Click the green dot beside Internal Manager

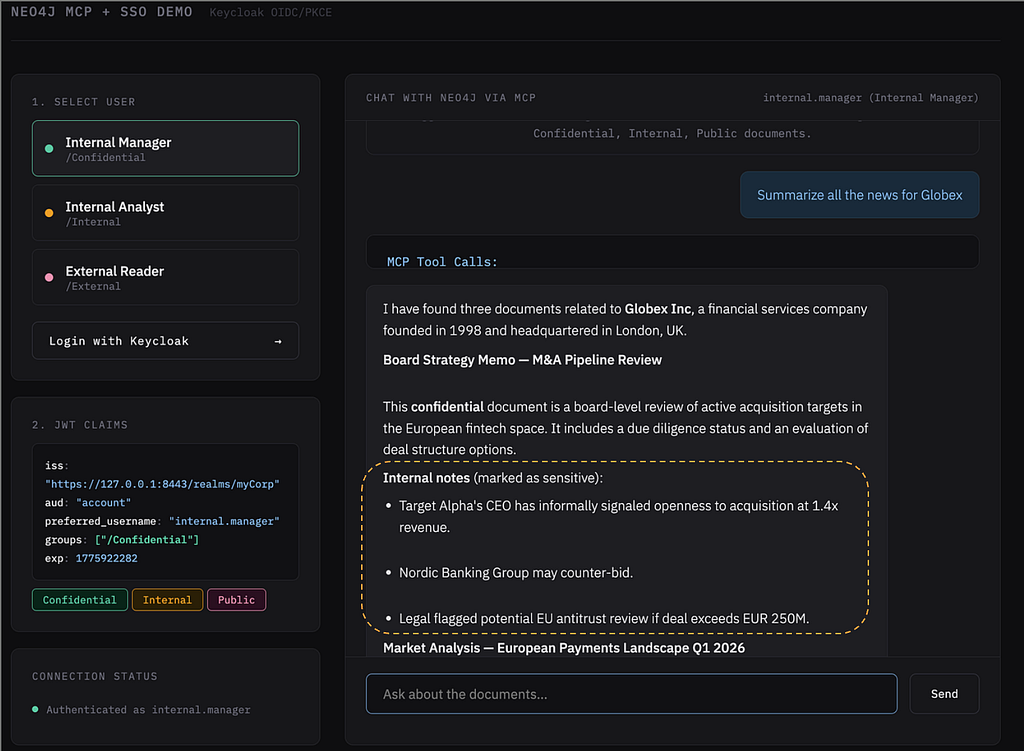(49, 149)
